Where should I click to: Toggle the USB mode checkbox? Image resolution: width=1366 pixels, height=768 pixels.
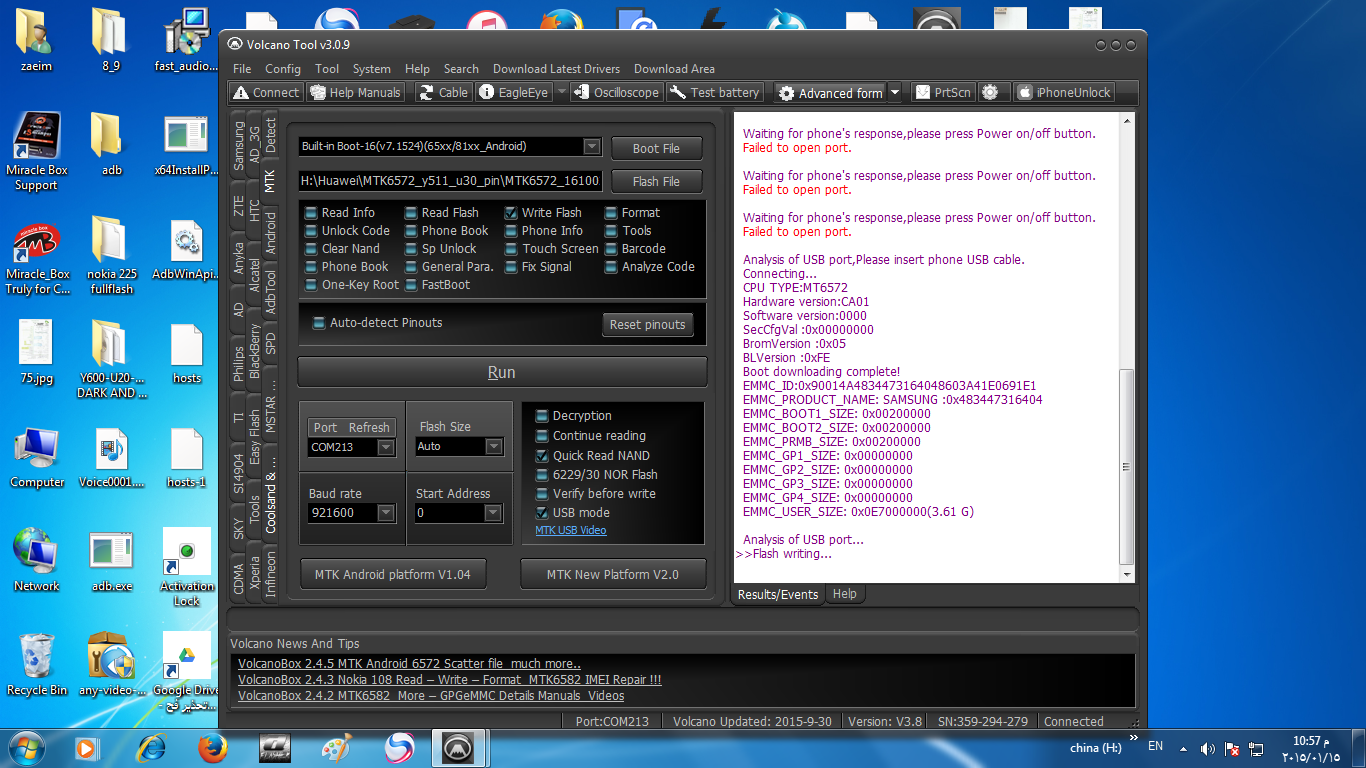573,513
